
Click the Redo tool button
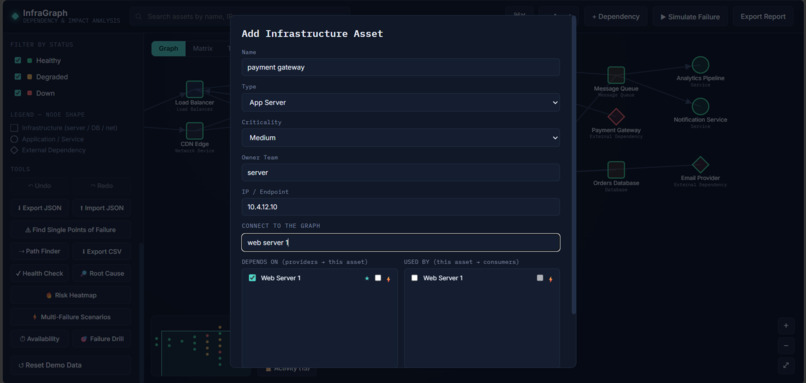pos(101,186)
